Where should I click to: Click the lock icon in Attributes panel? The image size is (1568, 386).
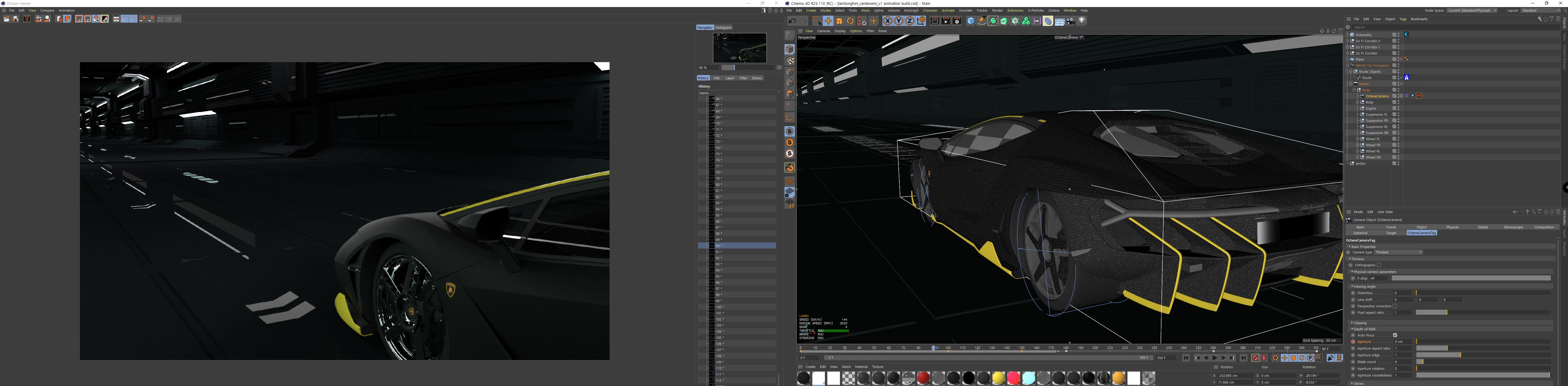coord(1546,212)
